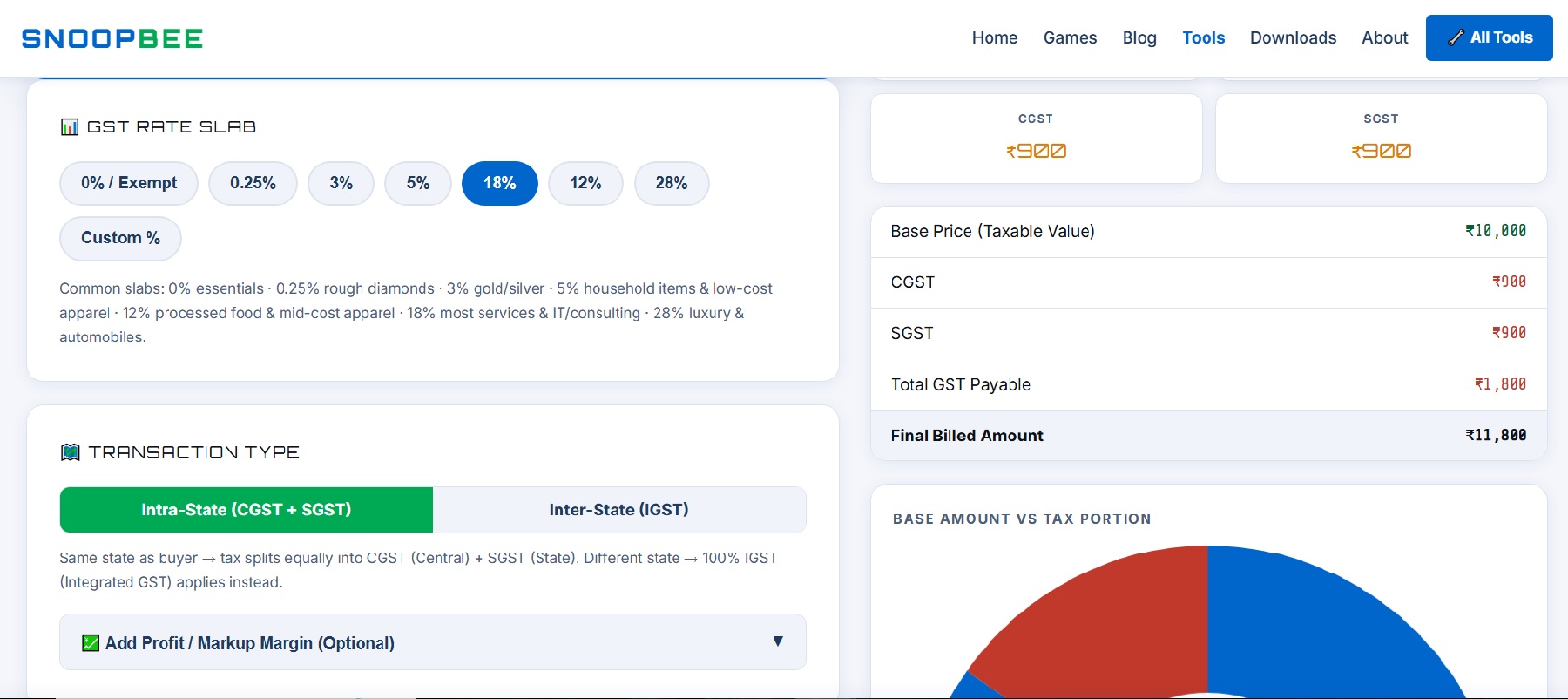Click the Base Price (Taxable Value) label

[x=992, y=231]
